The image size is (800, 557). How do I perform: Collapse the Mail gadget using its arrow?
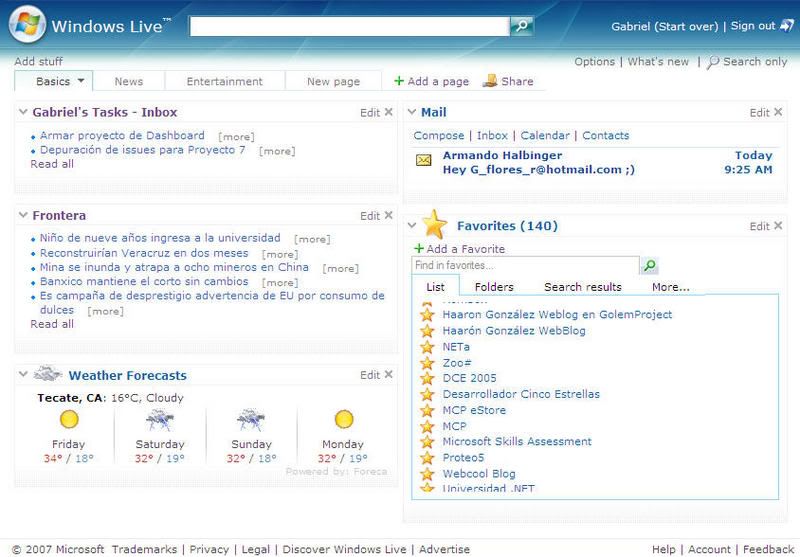pos(412,113)
